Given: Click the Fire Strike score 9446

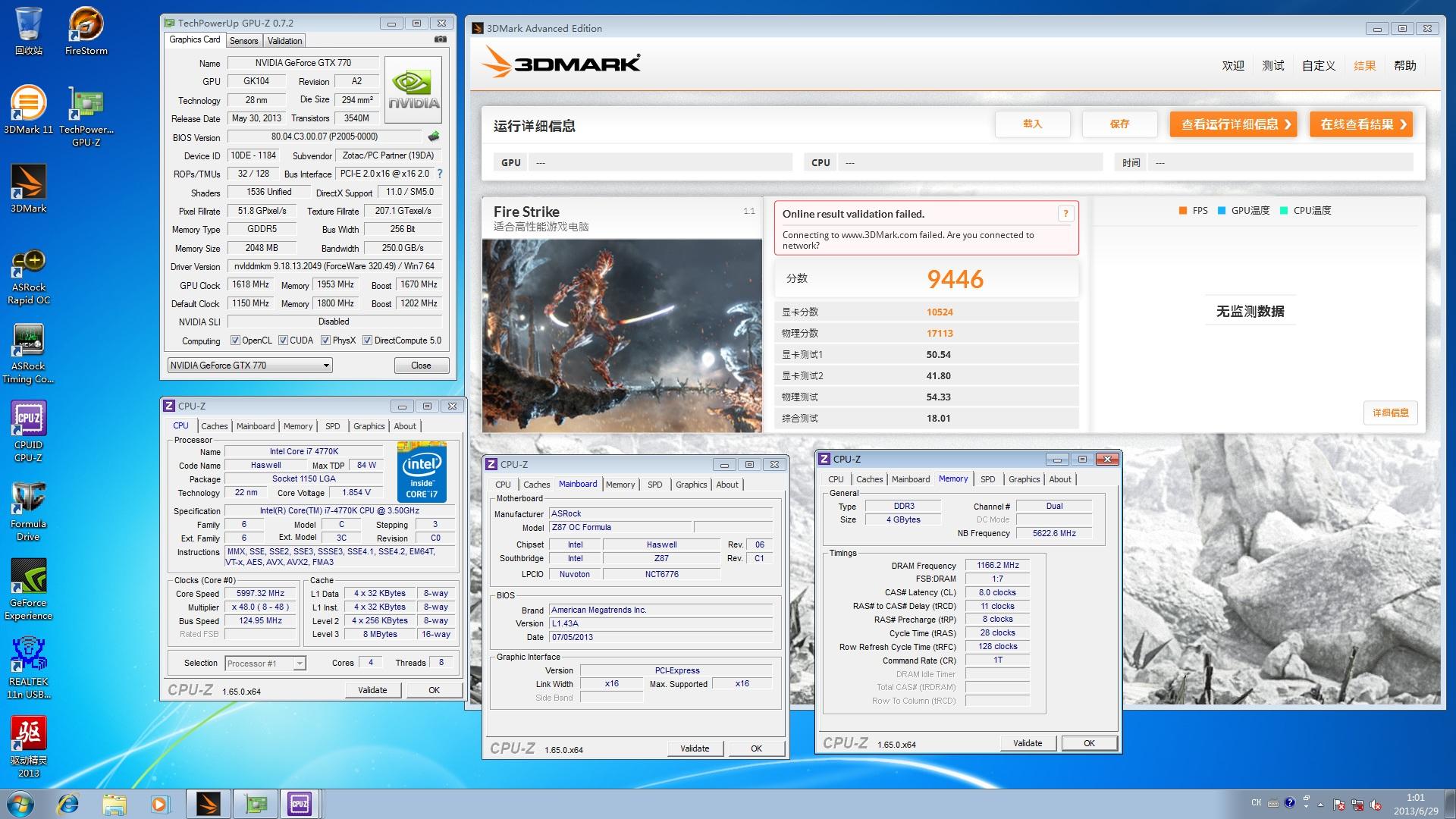Looking at the screenshot, I should click(x=955, y=280).
